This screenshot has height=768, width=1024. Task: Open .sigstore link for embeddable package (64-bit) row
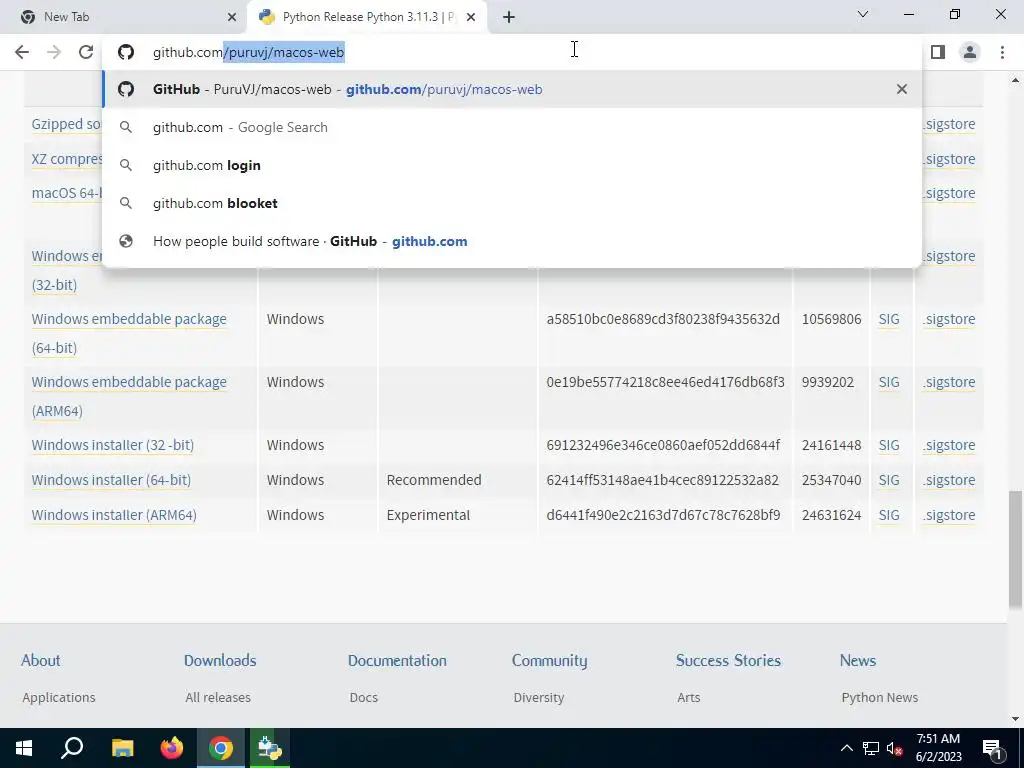point(949,319)
